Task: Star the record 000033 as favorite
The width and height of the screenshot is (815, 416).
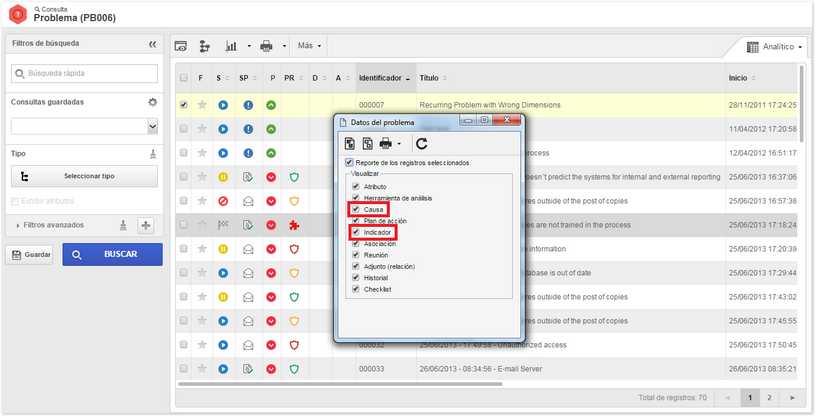Action: click(x=202, y=369)
